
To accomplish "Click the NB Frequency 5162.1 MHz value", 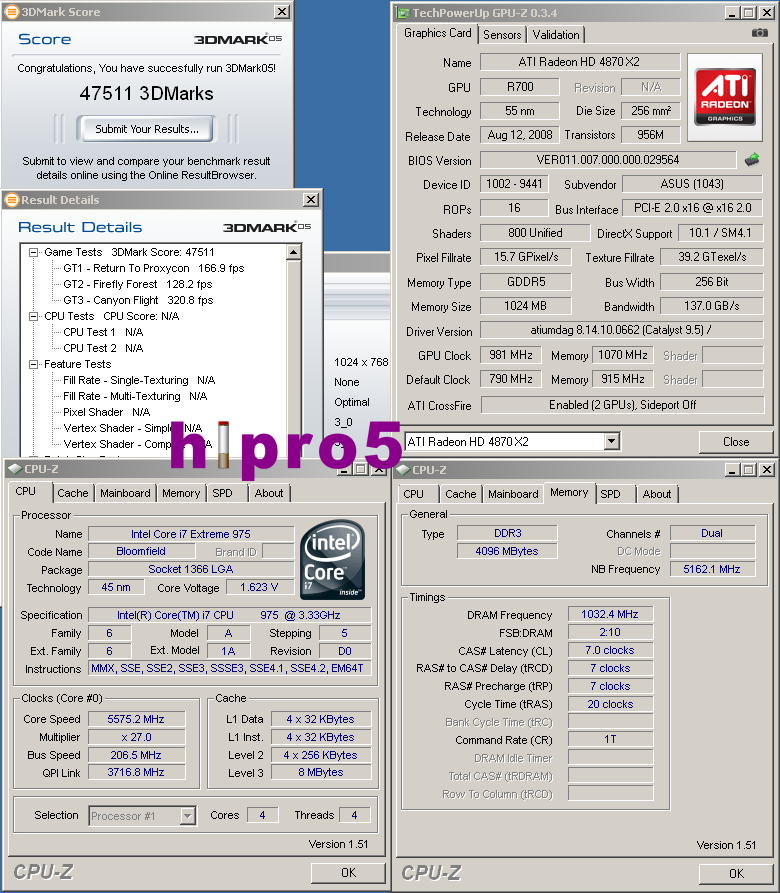I will point(712,569).
